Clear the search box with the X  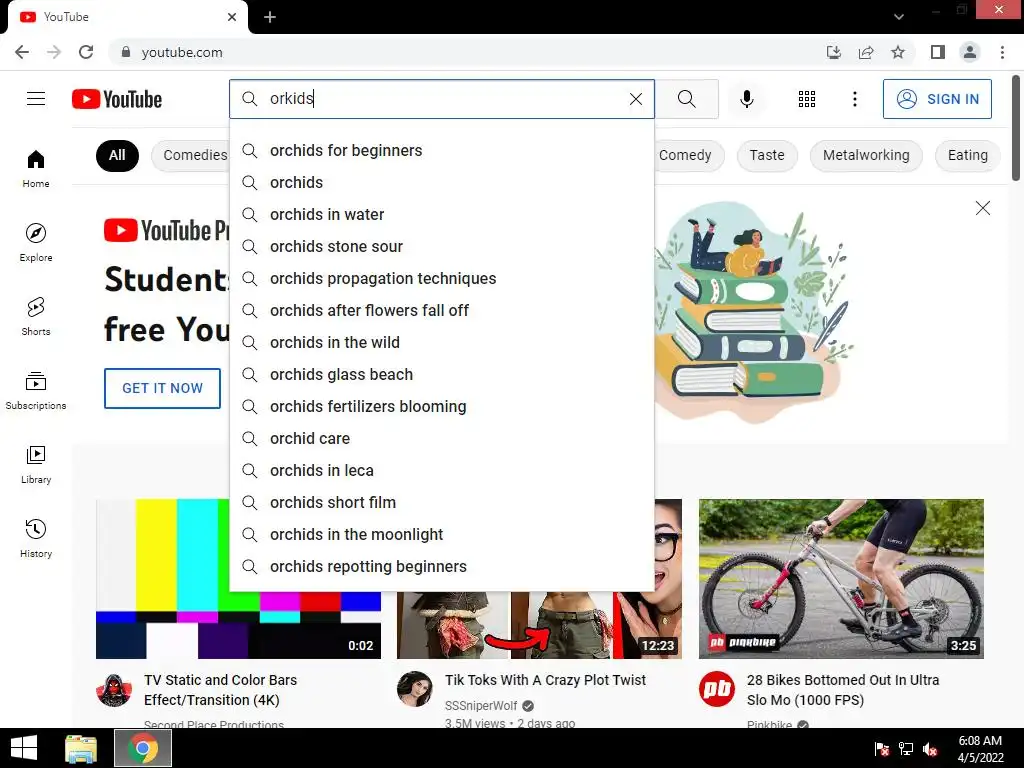pyautogui.click(x=635, y=99)
